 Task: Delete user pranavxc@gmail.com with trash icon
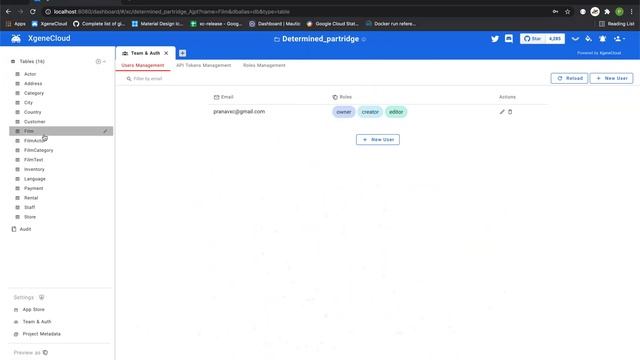point(510,112)
